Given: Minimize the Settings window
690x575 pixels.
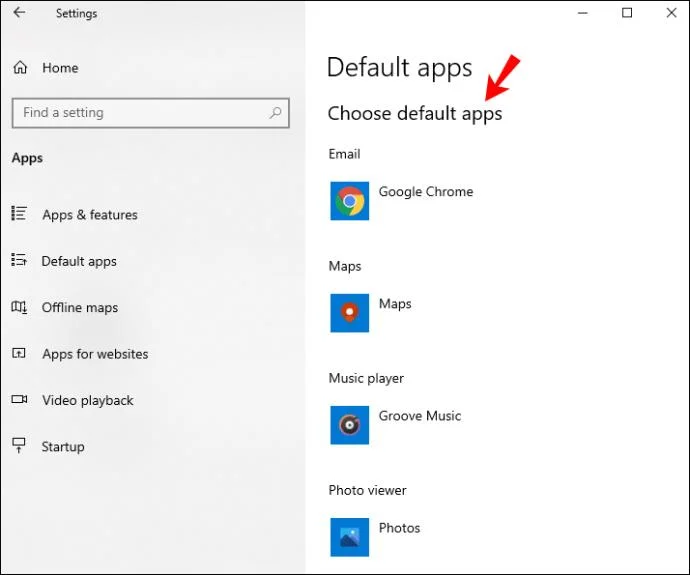Looking at the screenshot, I should [583, 13].
